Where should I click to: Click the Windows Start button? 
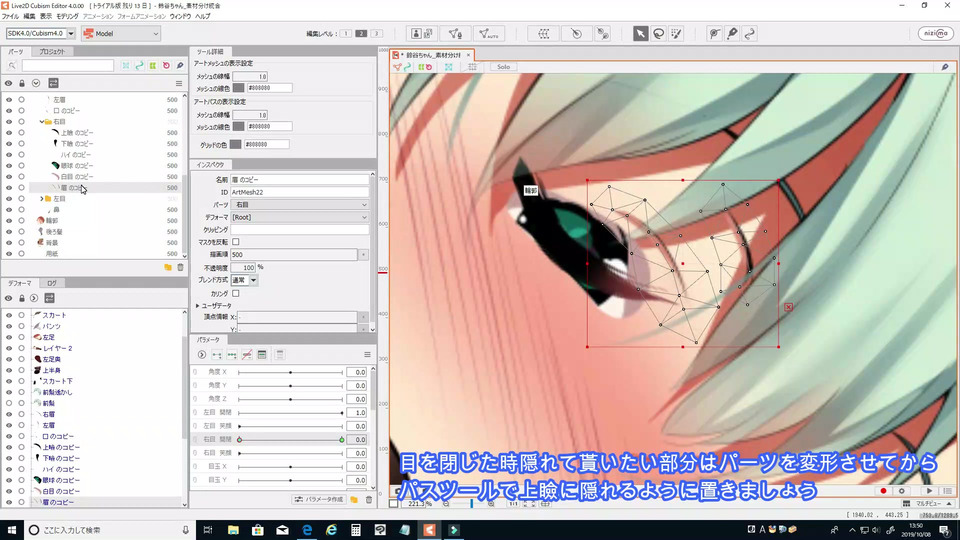pos(12,530)
